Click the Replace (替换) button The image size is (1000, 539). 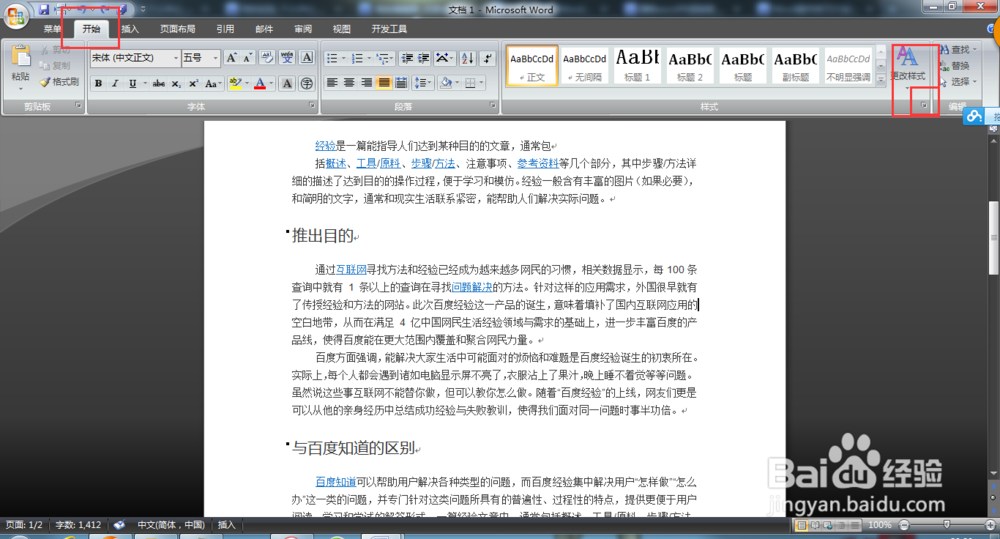point(955,66)
